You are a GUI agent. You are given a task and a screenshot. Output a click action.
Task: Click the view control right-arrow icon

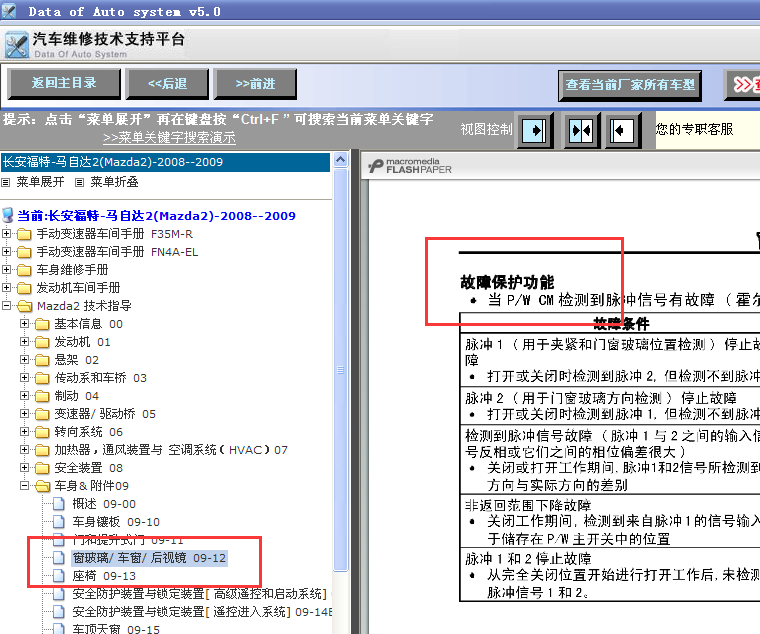point(535,130)
